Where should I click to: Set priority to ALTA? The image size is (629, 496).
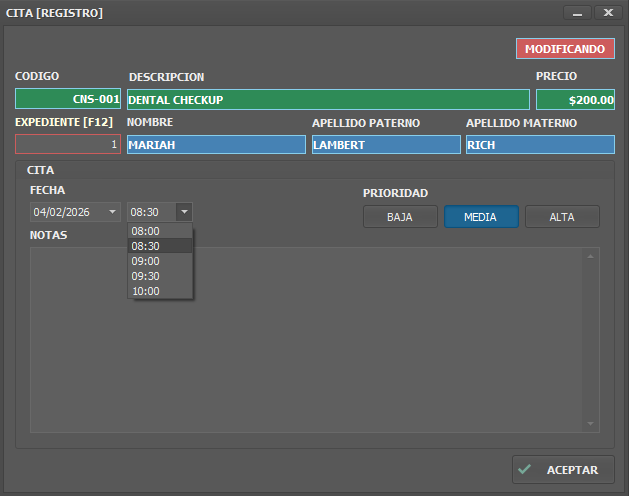pos(562,217)
